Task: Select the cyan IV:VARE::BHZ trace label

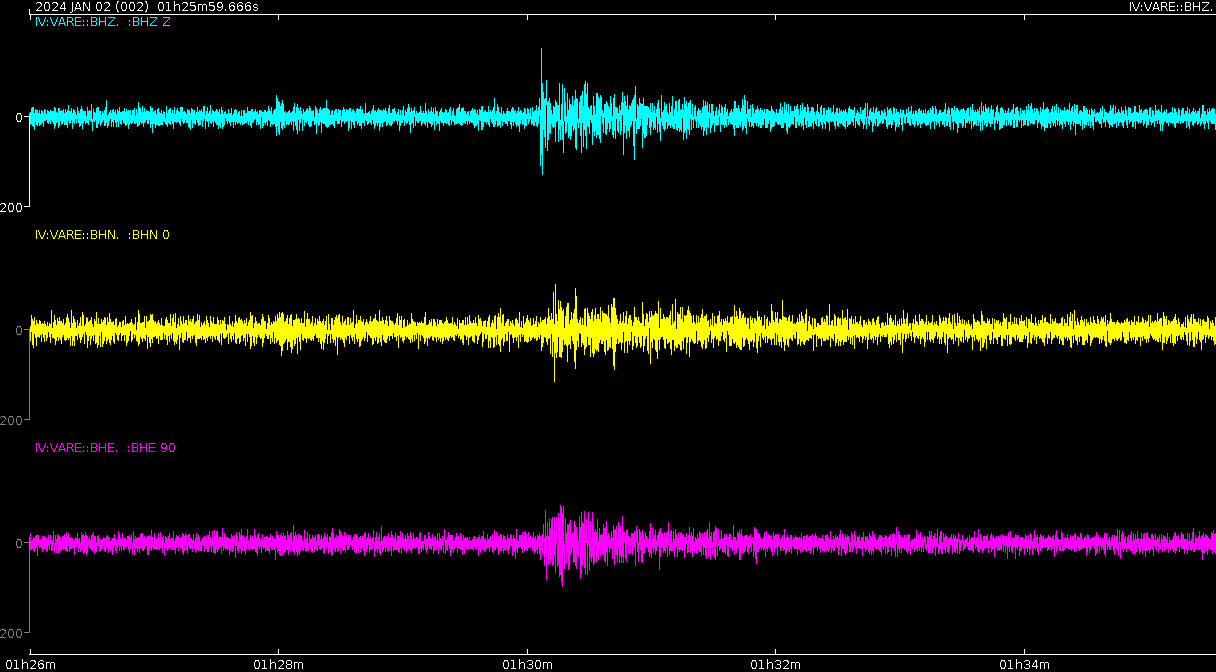Action: point(102,22)
